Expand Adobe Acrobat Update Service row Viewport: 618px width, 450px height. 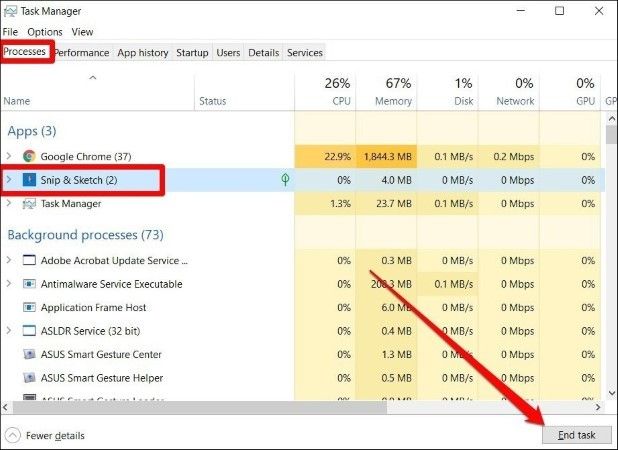coord(9,260)
